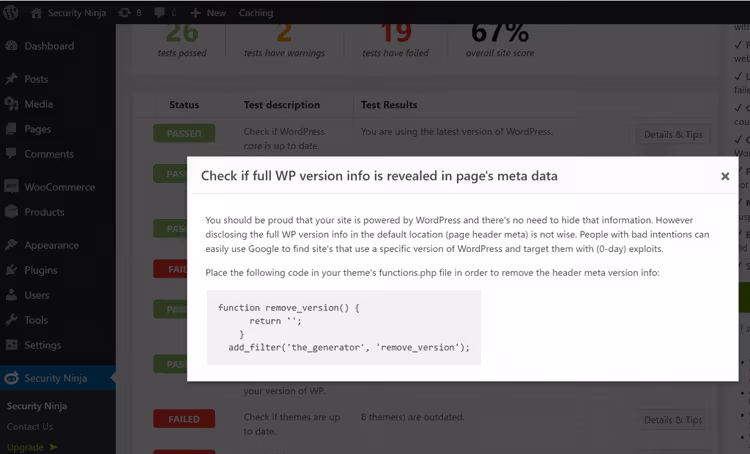Open Settings menu label

pyautogui.click(x=43, y=345)
